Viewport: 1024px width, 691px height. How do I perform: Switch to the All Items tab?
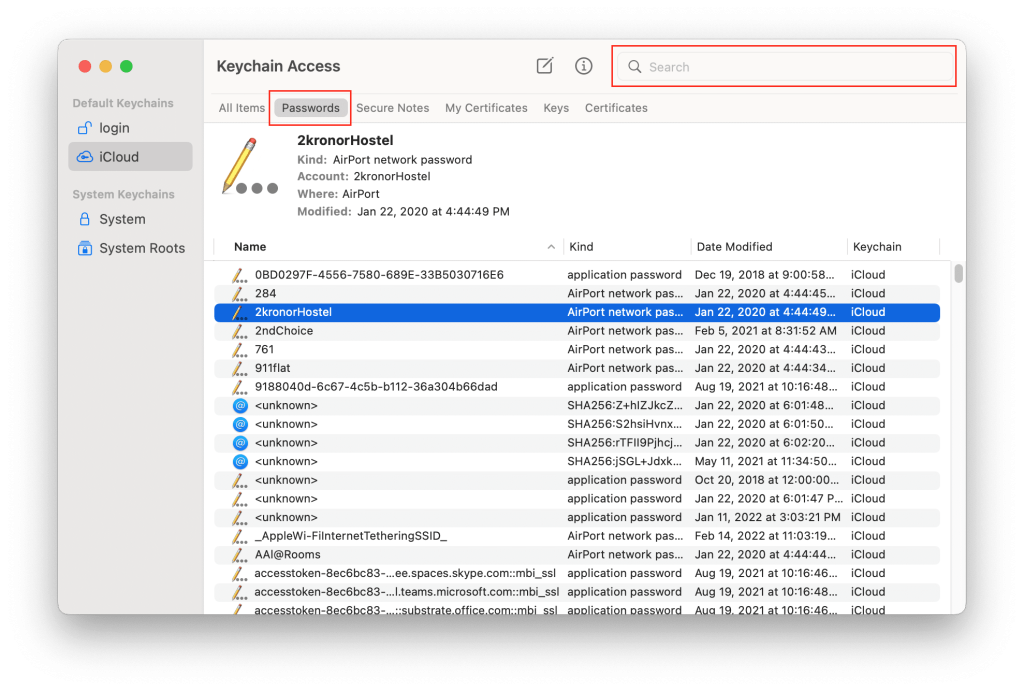pos(242,108)
